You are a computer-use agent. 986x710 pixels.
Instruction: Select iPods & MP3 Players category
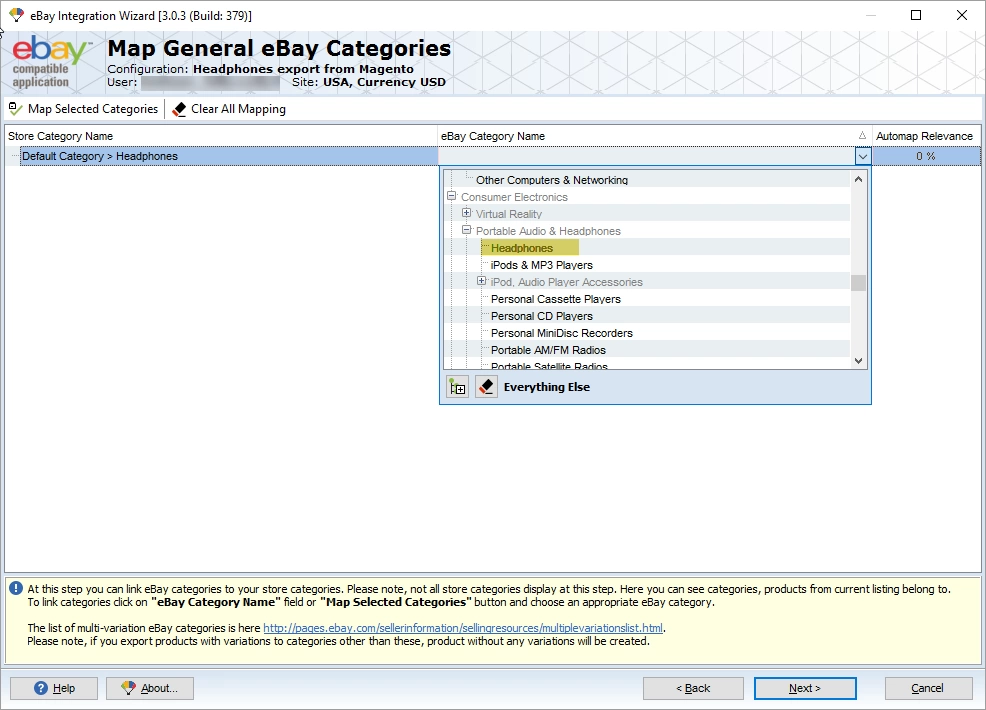tap(542, 265)
